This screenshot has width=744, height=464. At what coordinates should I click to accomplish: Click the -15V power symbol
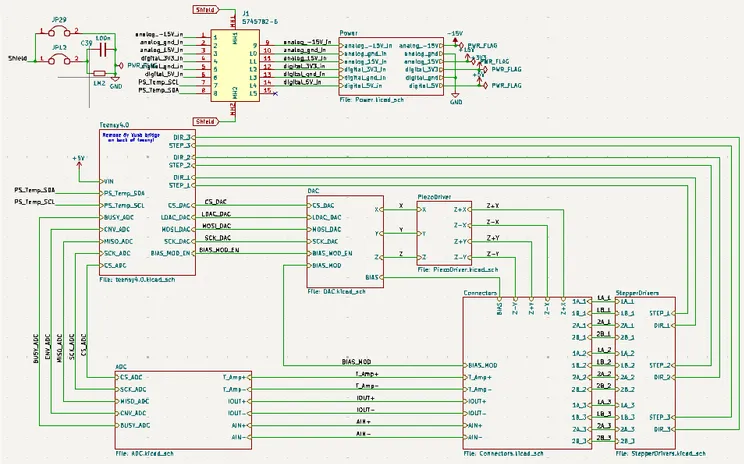pos(456,33)
